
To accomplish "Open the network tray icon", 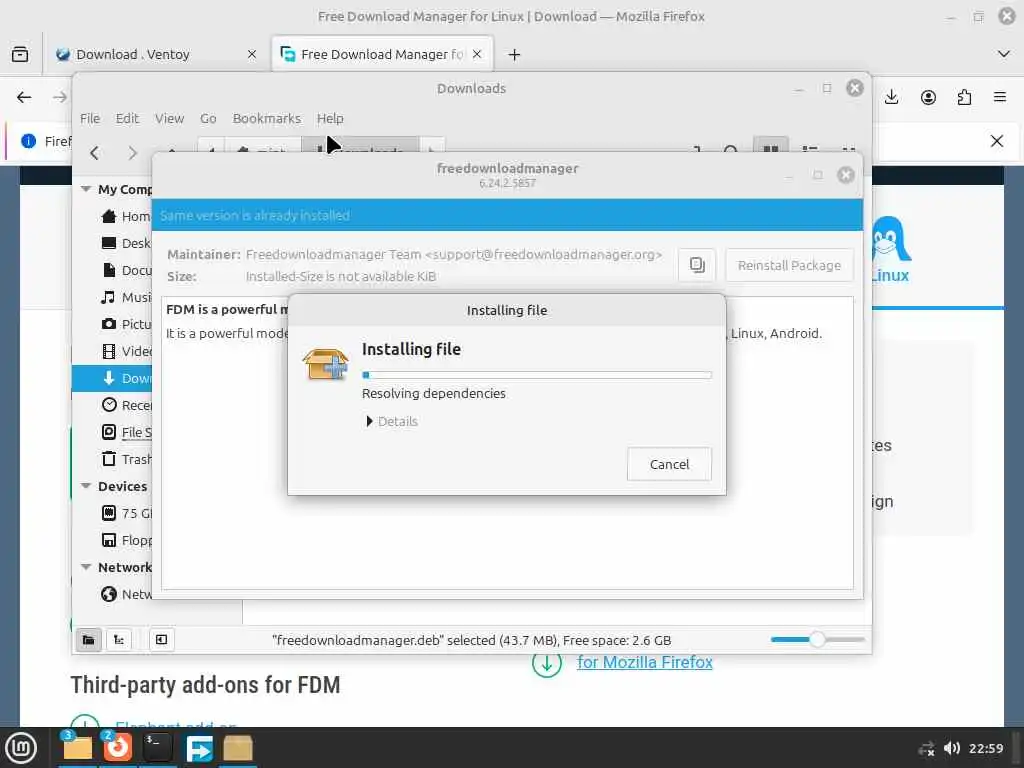I will 926,748.
